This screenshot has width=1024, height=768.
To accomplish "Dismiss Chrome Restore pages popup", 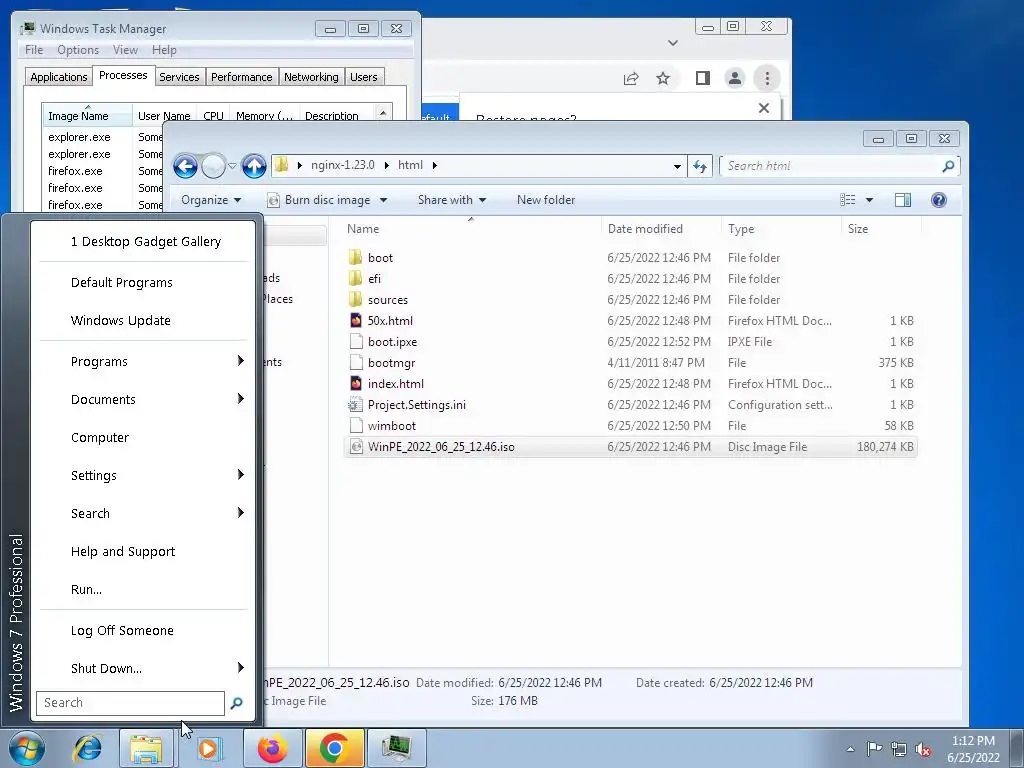I will click(763, 108).
